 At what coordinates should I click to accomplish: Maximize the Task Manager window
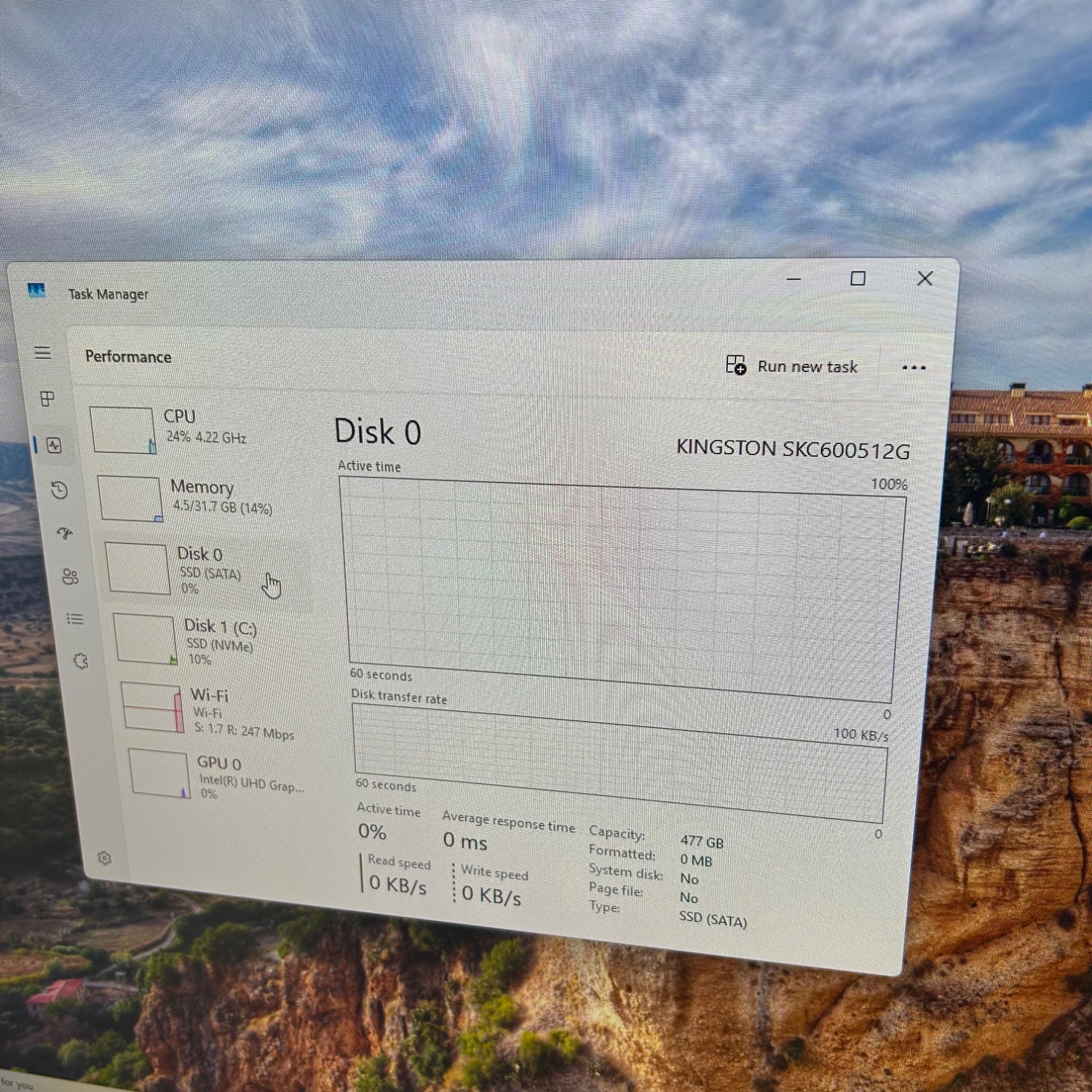[x=858, y=279]
